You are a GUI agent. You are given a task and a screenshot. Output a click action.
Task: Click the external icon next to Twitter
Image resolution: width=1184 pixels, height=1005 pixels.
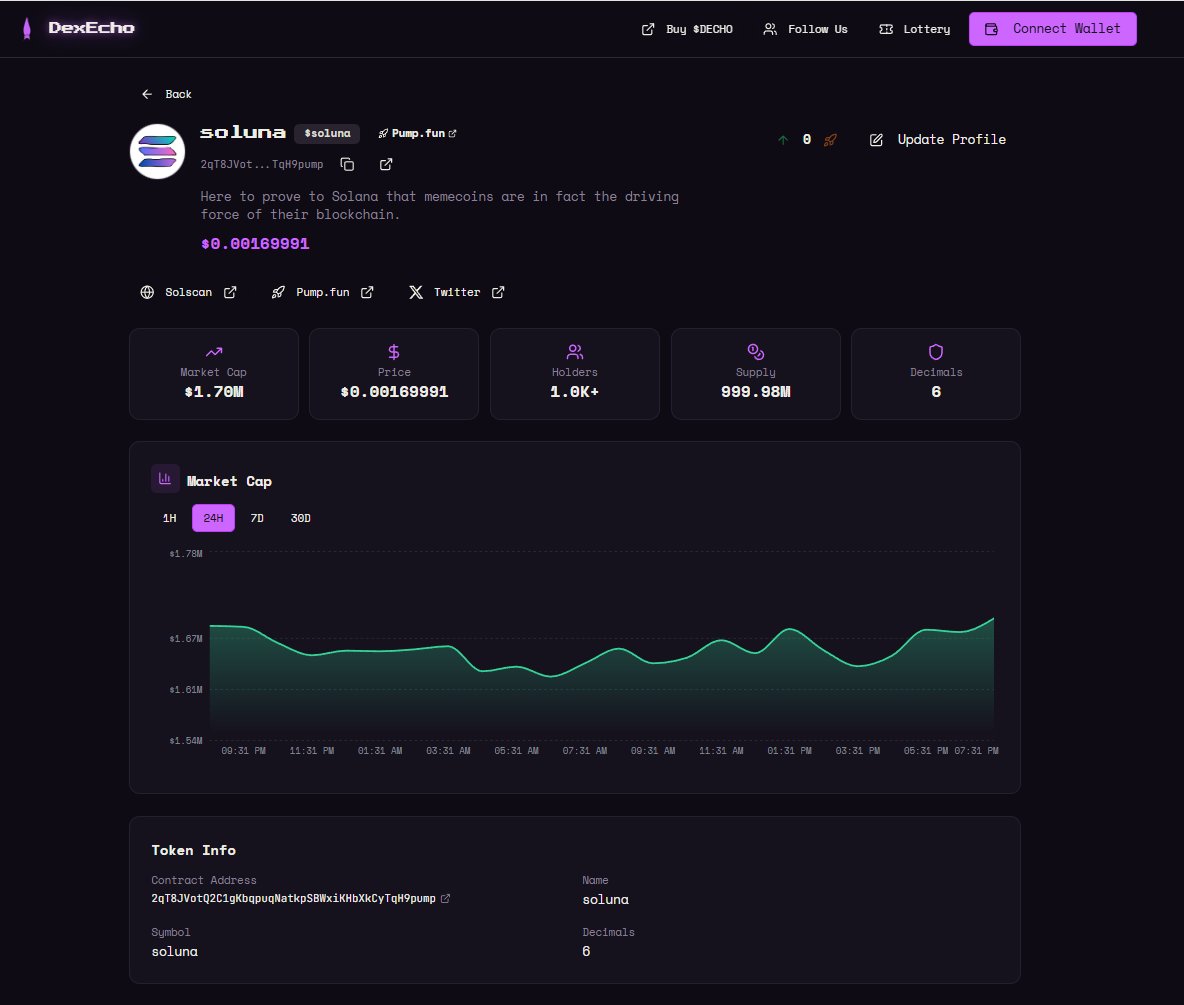[x=498, y=292]
